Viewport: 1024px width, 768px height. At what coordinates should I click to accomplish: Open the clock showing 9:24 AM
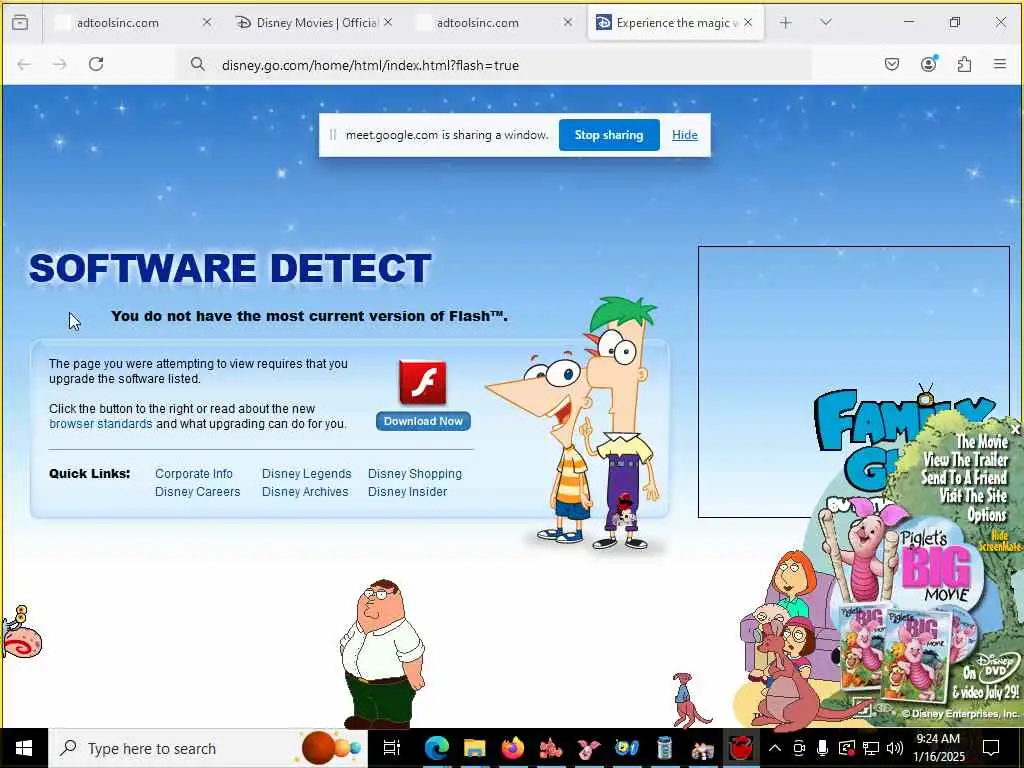[x=938, y=748]
